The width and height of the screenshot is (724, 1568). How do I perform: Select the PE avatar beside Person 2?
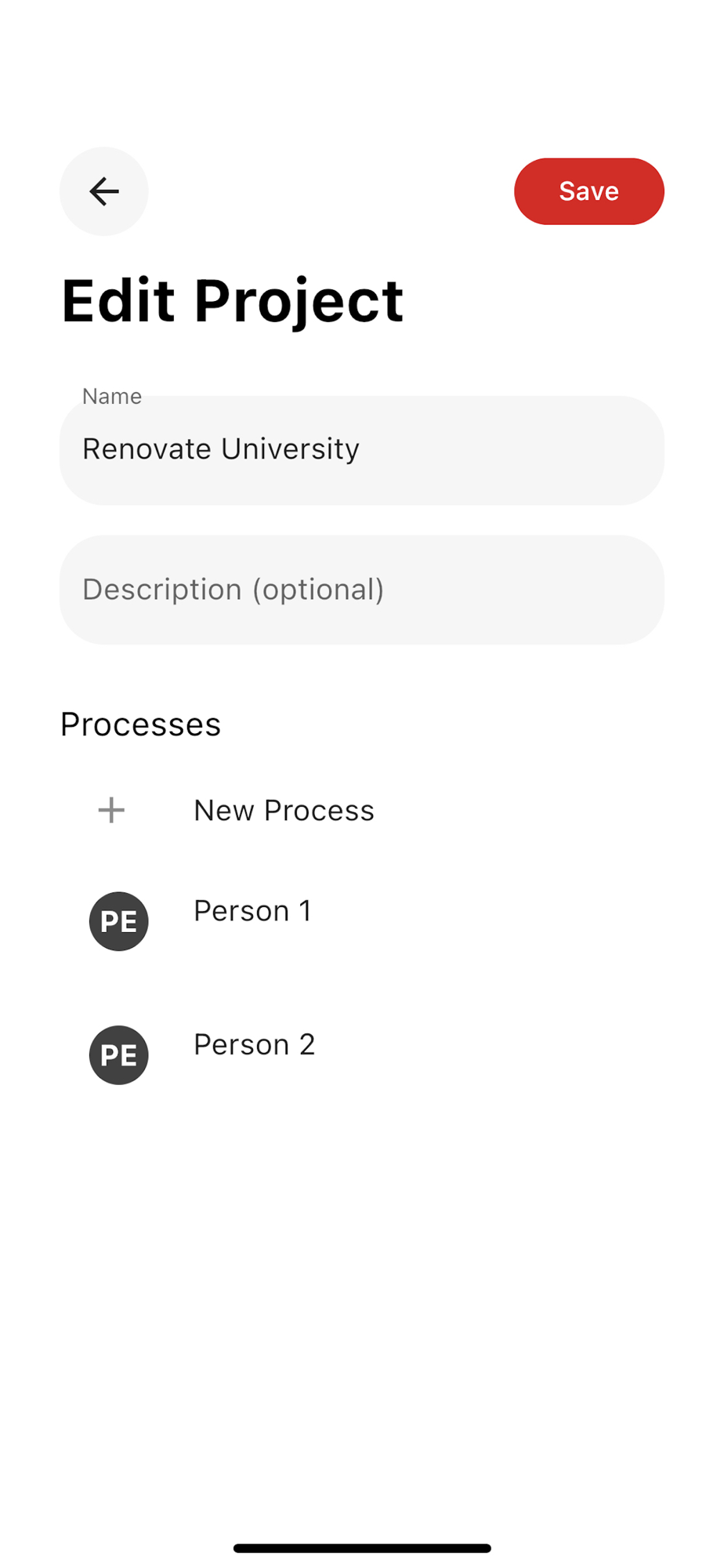tap(119, 1055)
